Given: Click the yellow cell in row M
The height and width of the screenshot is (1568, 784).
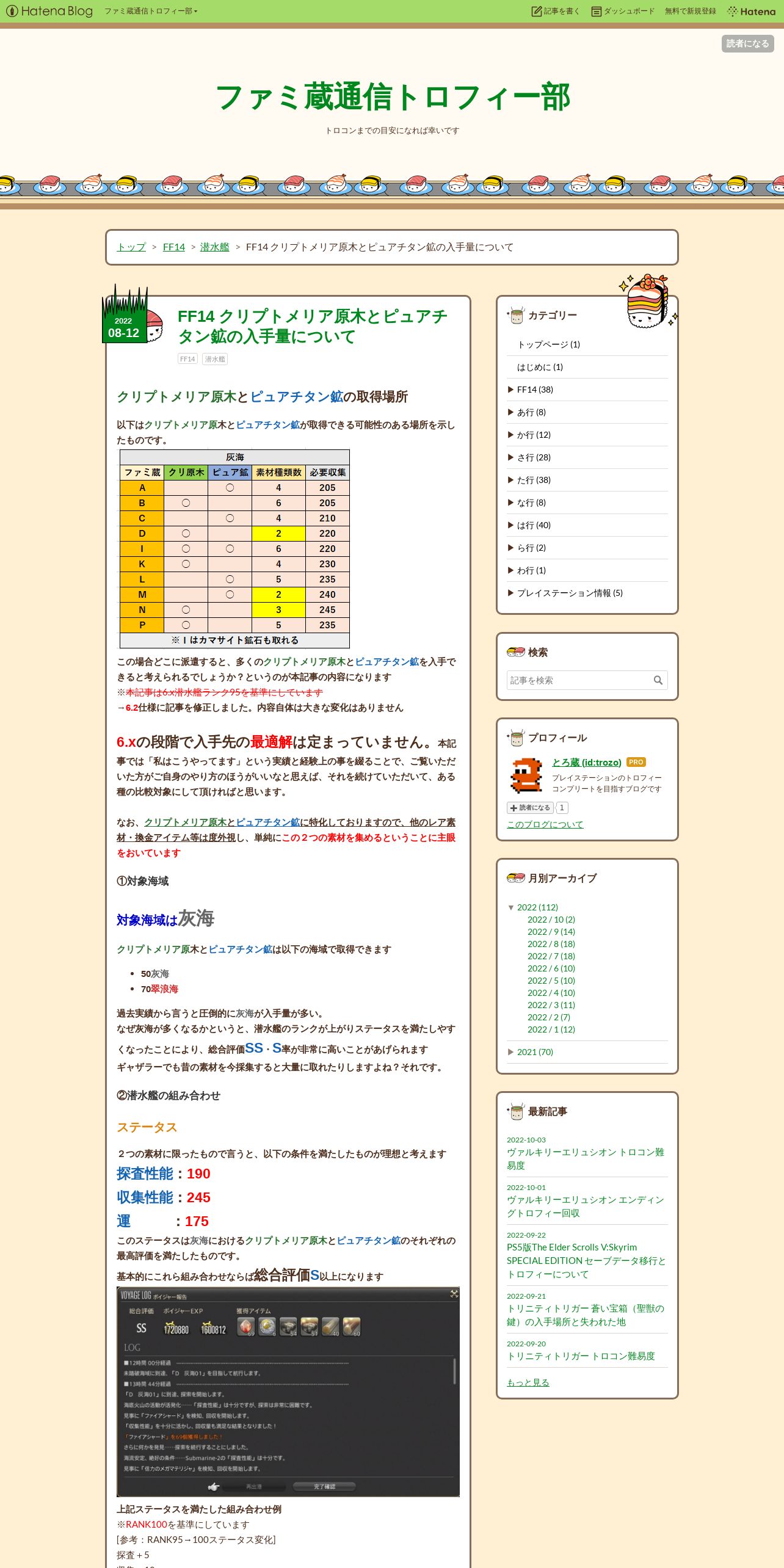Looking at the screenshot, I should click(x=278, y=594).
